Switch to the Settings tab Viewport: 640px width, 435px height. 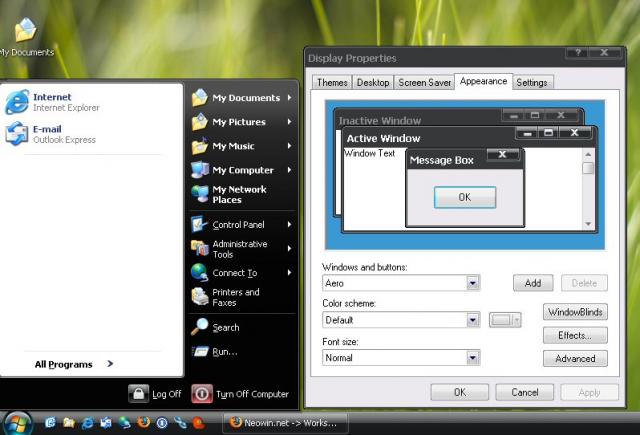click(x=532, y=82)
